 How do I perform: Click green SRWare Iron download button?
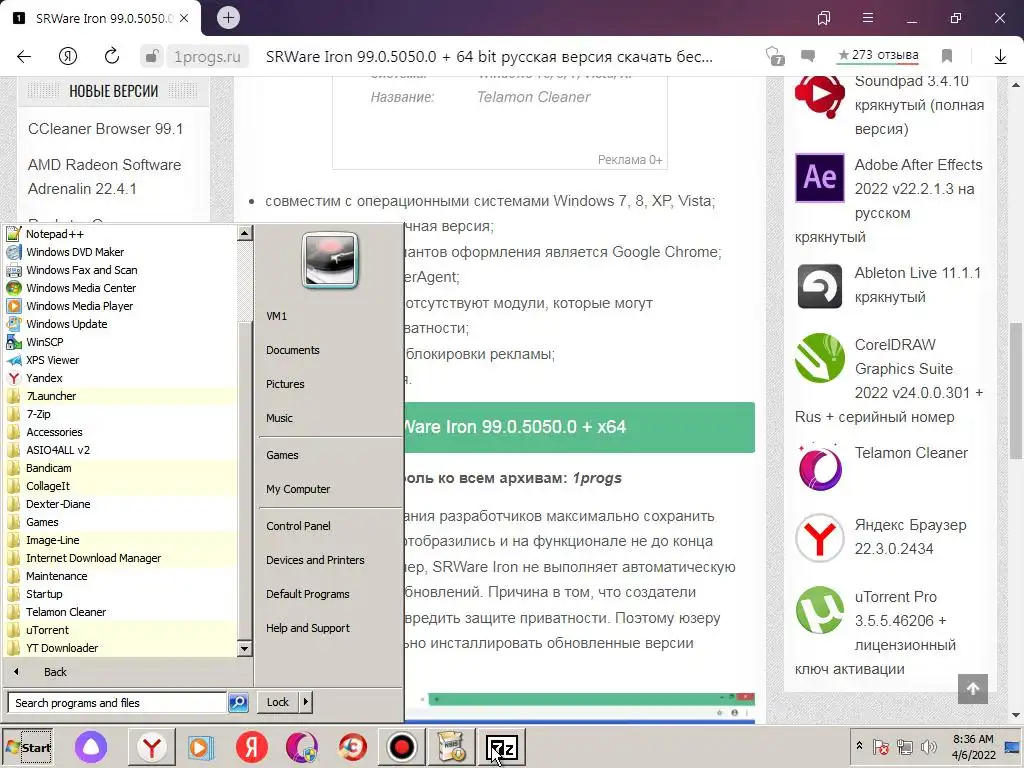[579, 427]
